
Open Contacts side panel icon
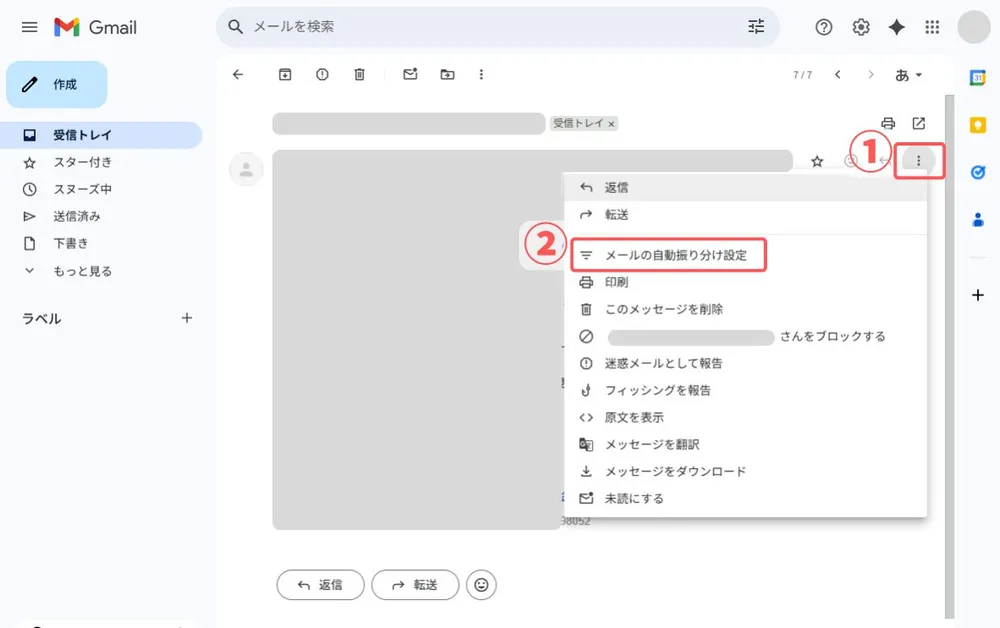[977, 220]
